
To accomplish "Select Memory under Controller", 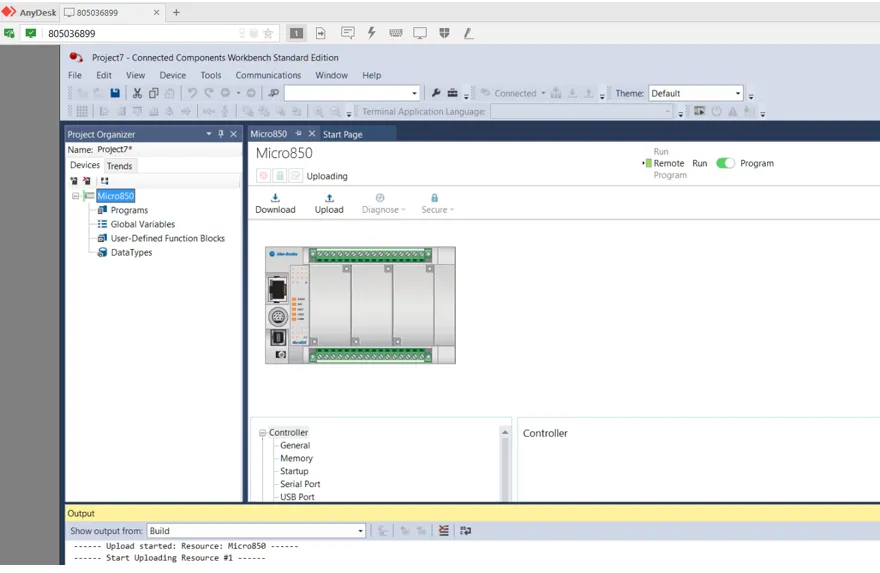I will (296, 459).
